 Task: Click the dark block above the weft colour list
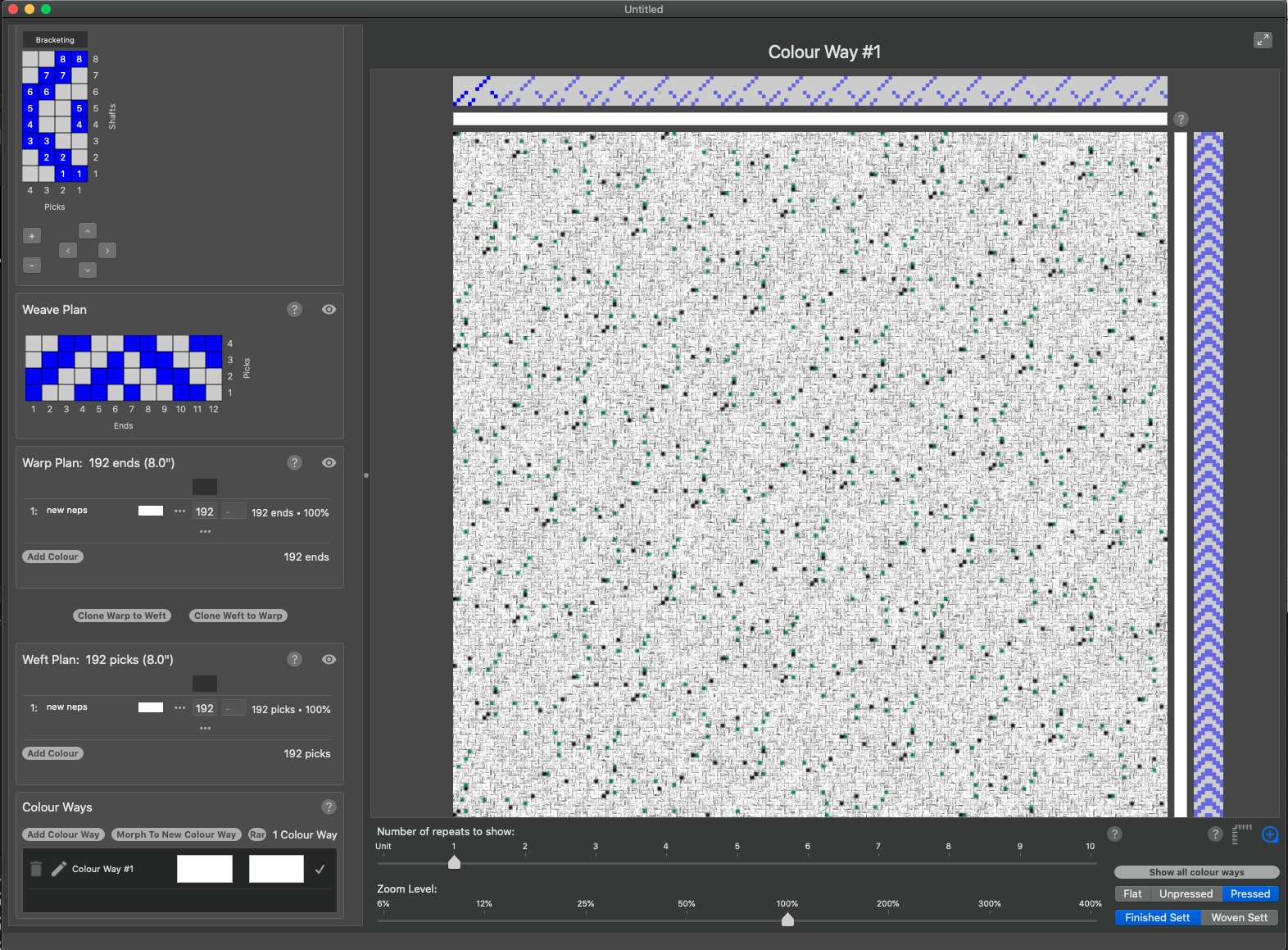pyautogui.click(x=205, y=684)
